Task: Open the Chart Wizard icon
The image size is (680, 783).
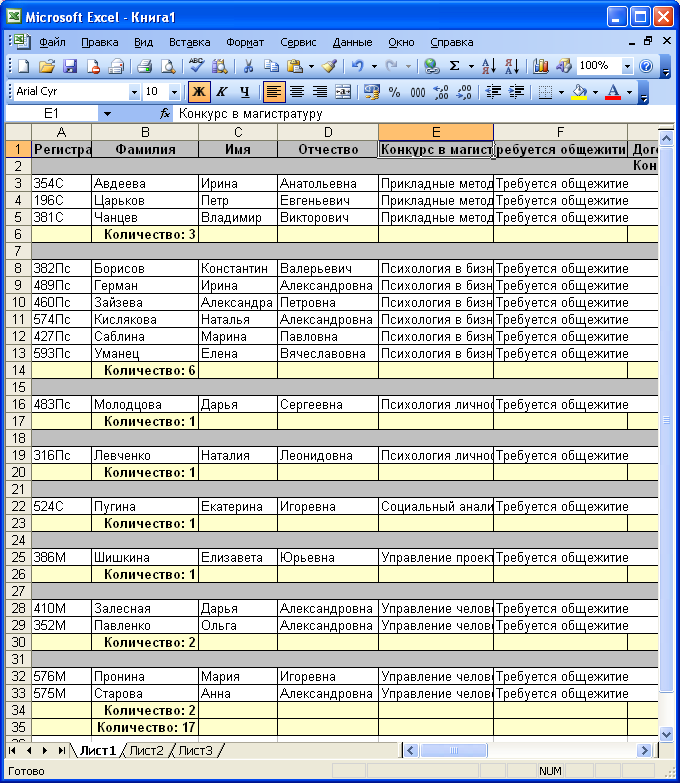Action: (541, 66)
